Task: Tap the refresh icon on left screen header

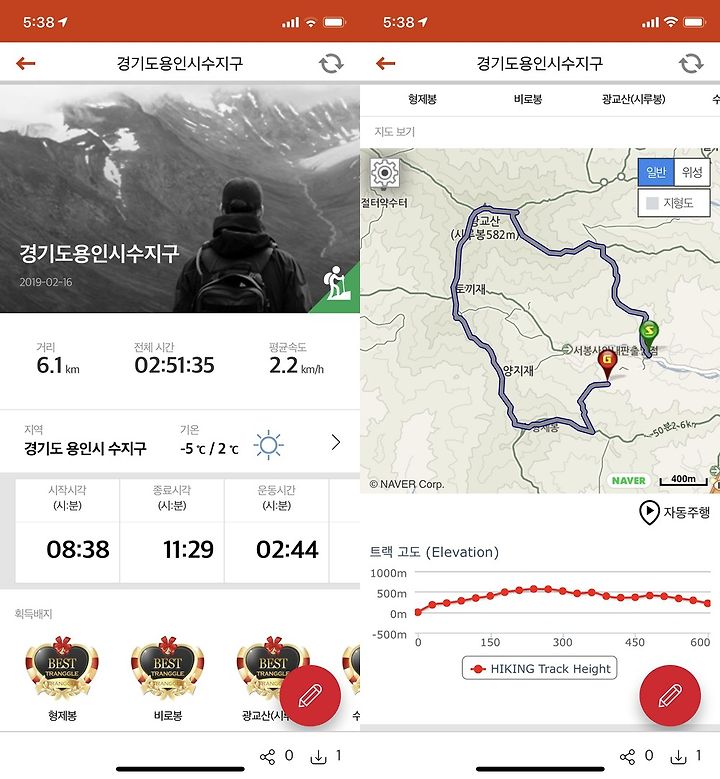Action: coord(331,64)
